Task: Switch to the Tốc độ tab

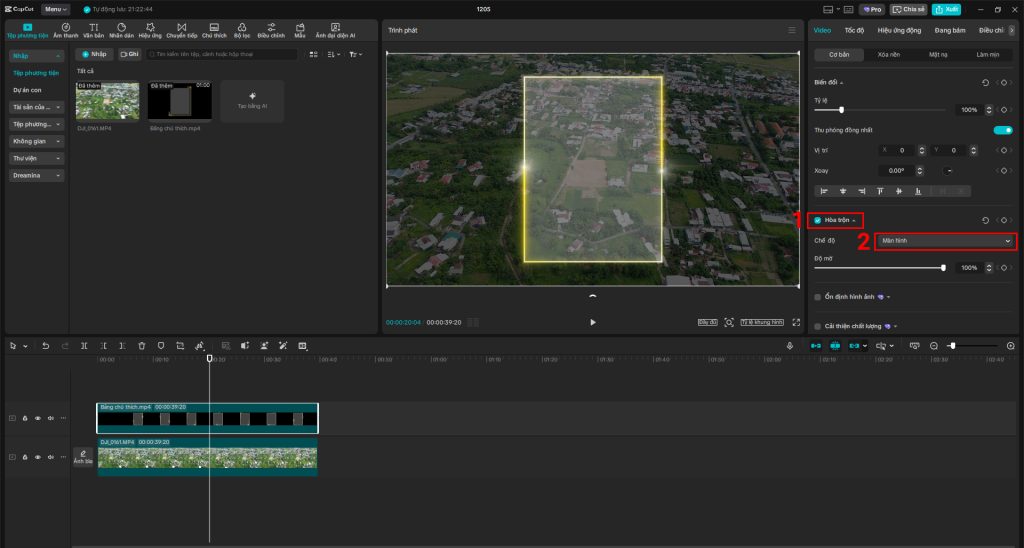Action: [x=854, y=31]
